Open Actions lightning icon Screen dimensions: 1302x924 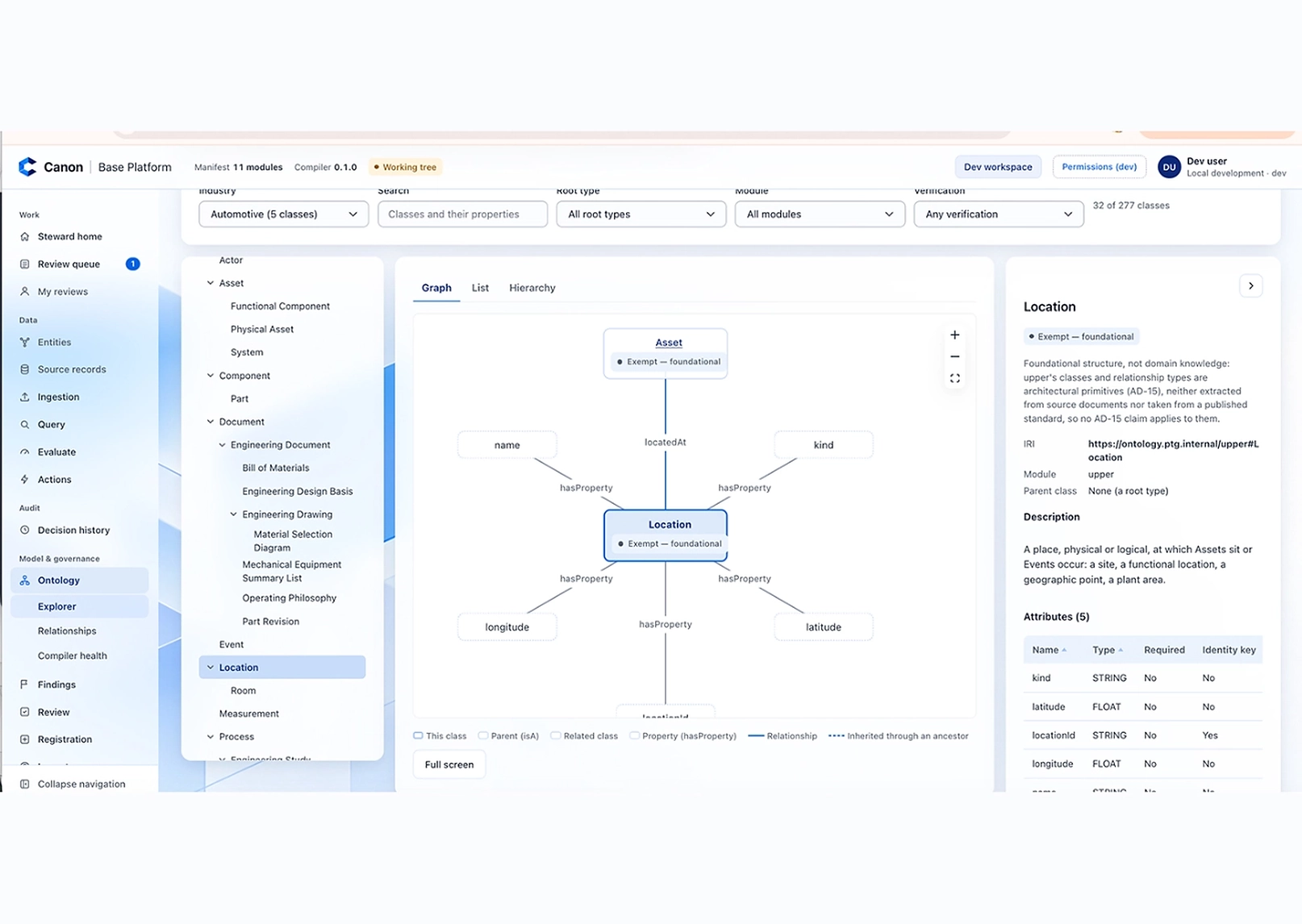point(25,479)
